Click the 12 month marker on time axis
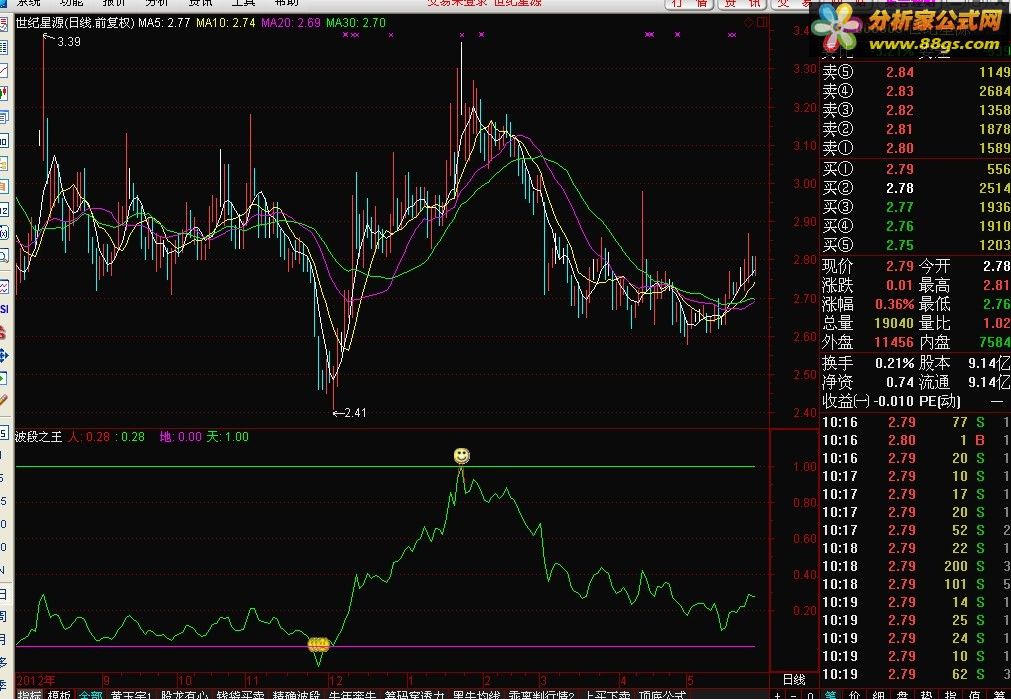 click(335, 680)
